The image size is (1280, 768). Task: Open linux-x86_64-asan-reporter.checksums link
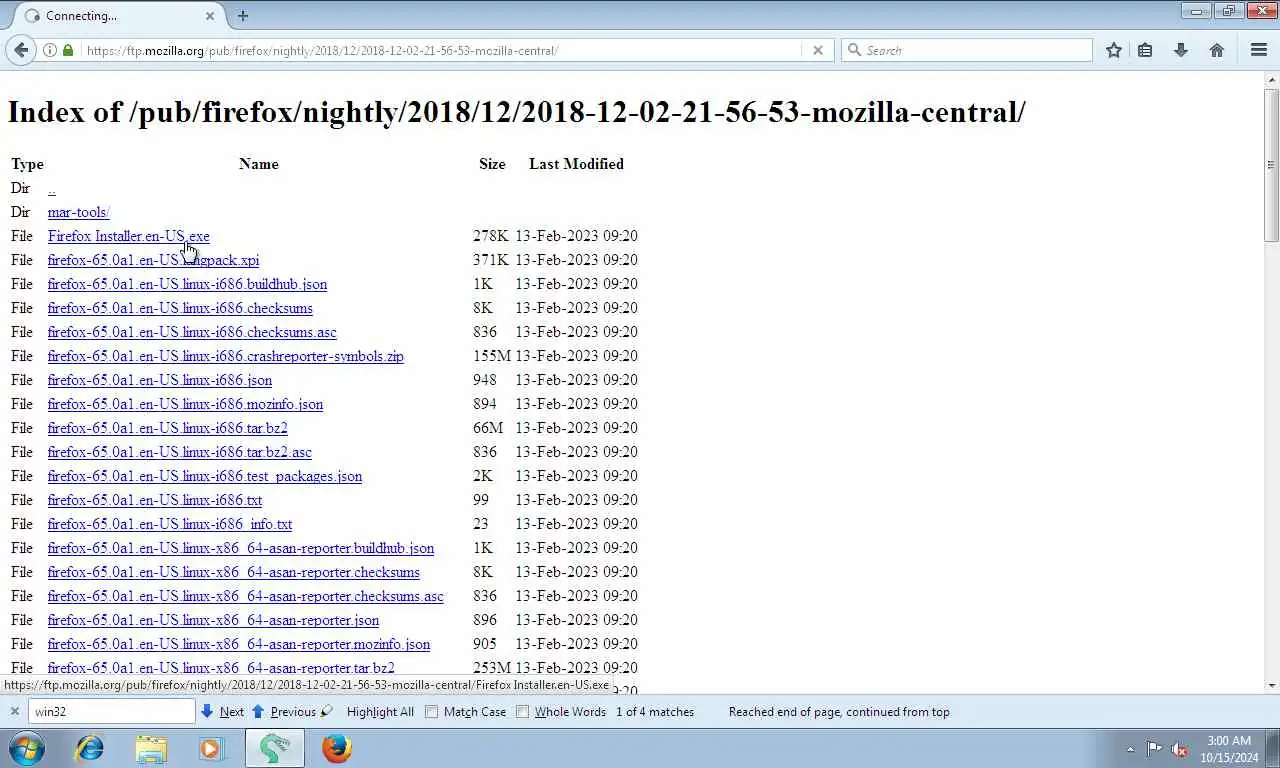(233, 572)
